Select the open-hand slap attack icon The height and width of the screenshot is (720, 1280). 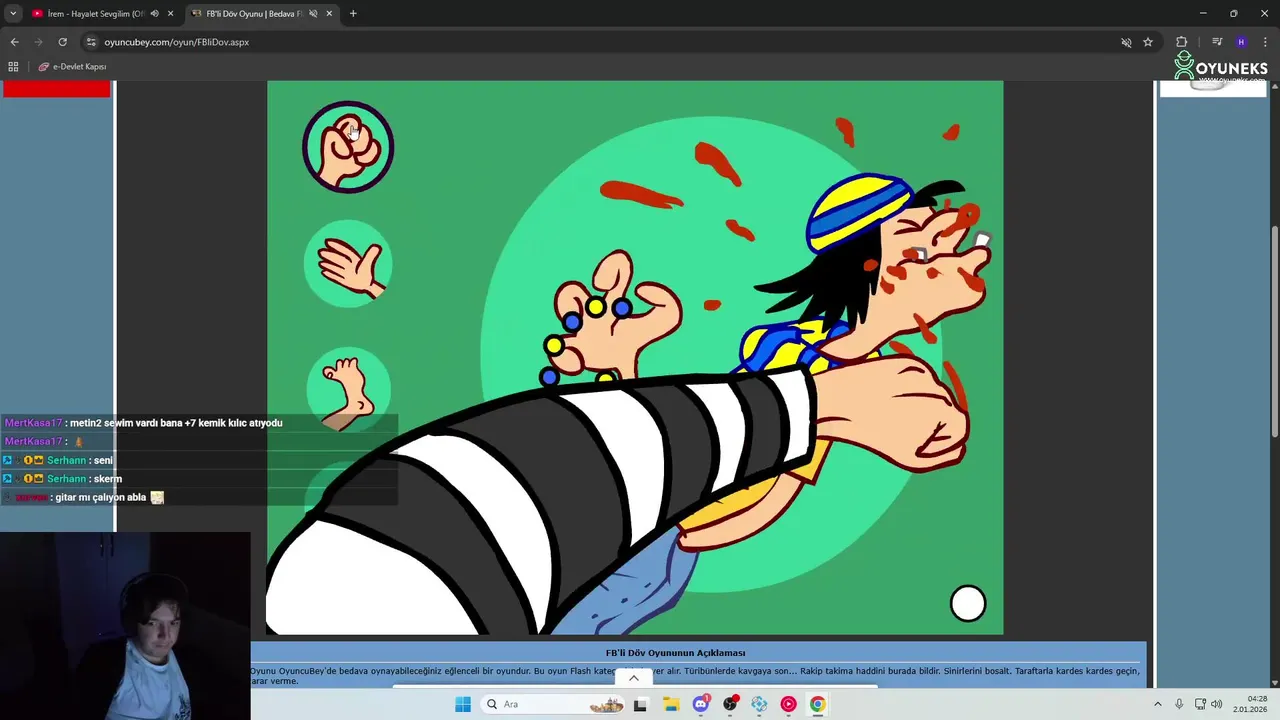348,263
